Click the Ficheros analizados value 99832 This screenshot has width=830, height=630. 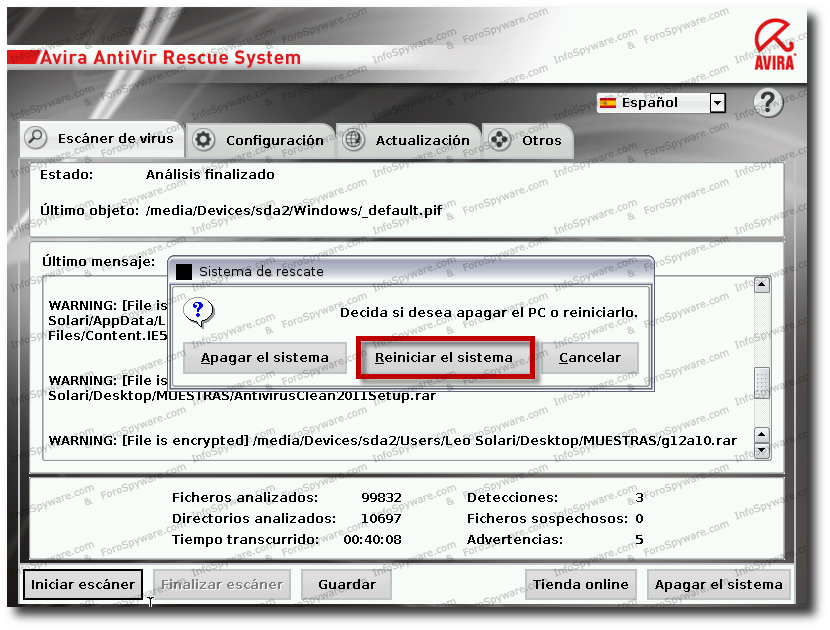(x=381, y=498)
